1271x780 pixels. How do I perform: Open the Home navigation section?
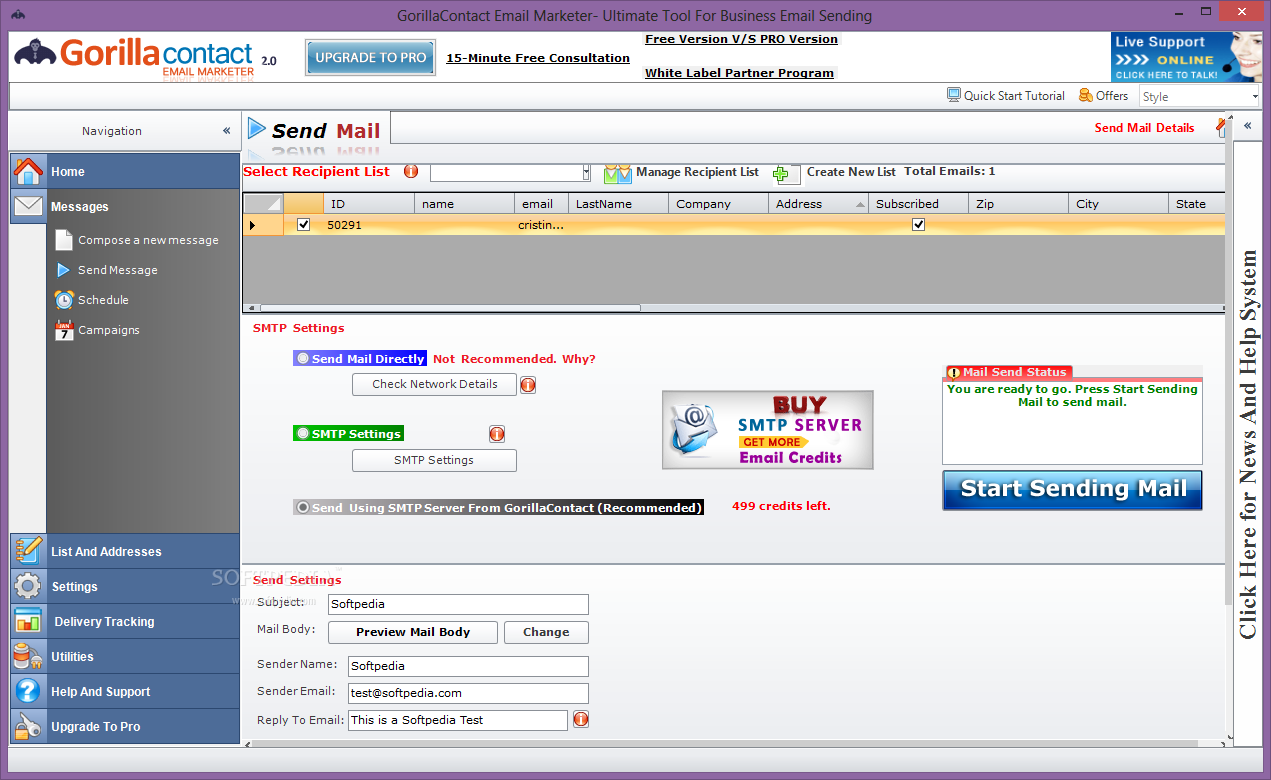click(125, 171)
